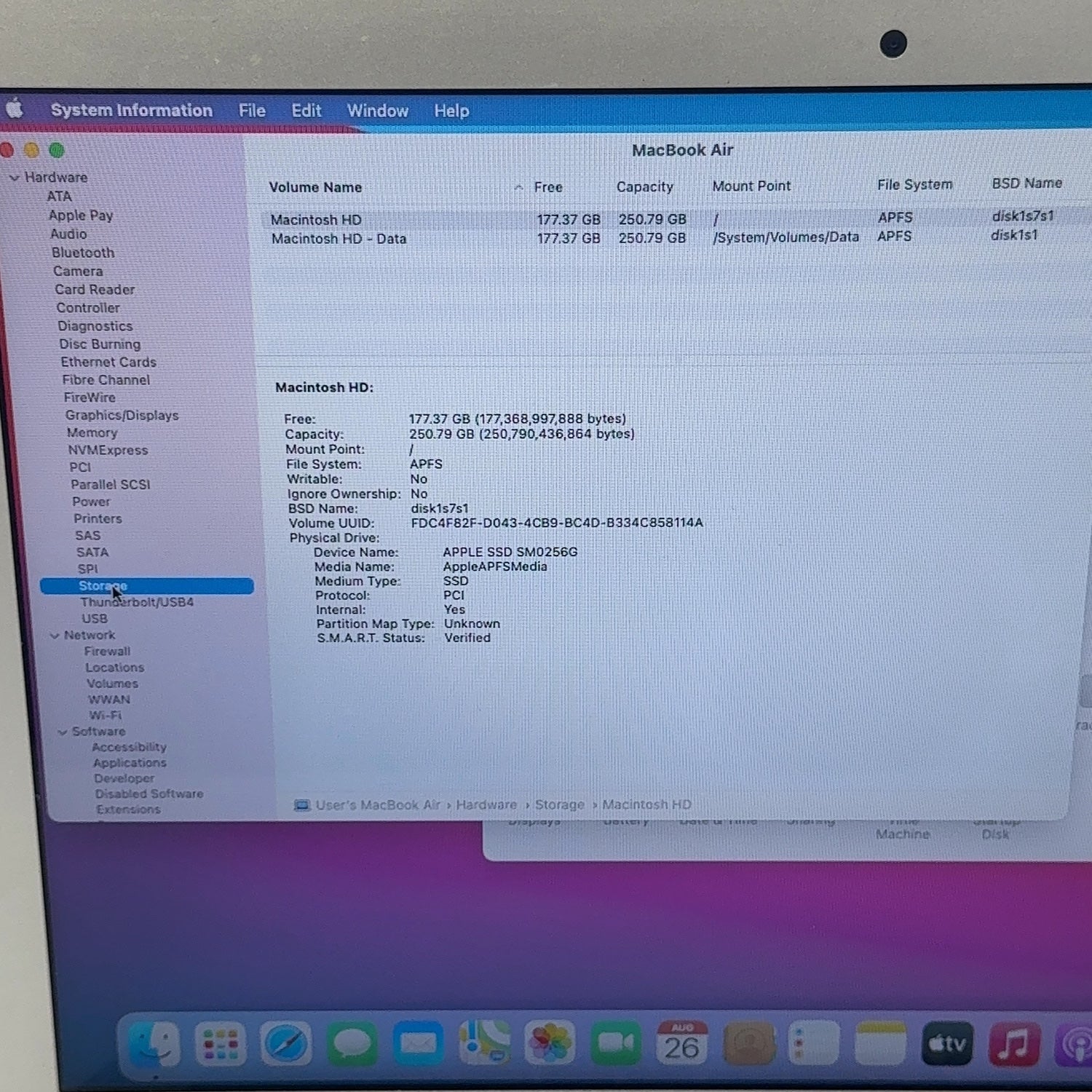
Task: Sort by Free column header
Action: (548, 187)
